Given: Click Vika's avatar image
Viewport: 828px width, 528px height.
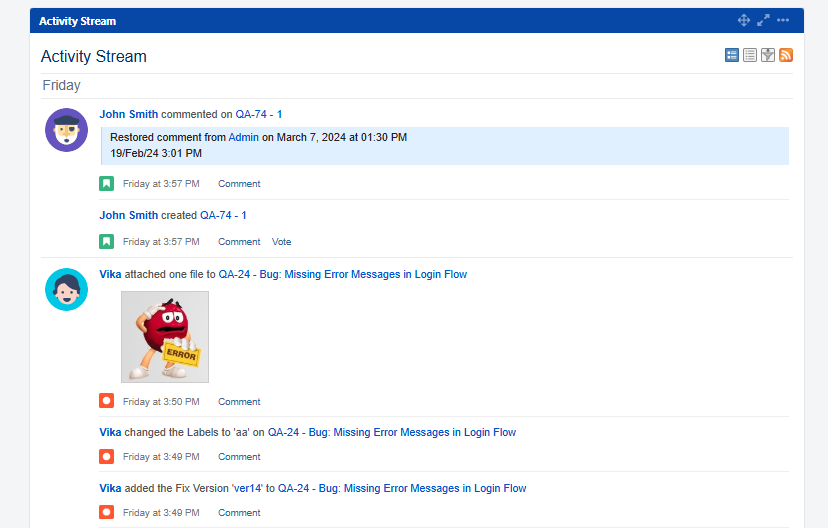Looking at the screenshot, I should click(x=67, y=289).
